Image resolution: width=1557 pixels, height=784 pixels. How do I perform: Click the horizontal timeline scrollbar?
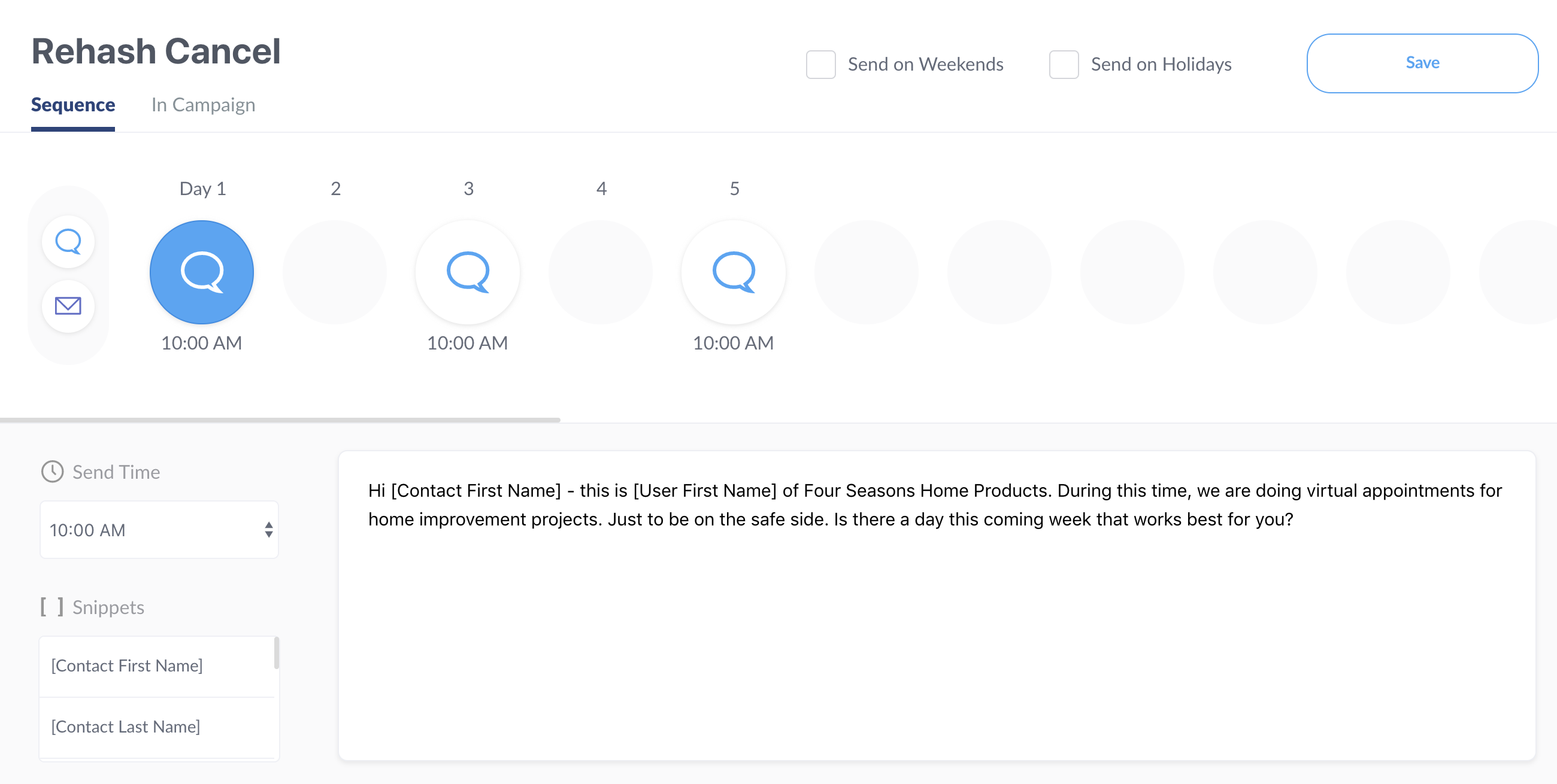(x=279, y=419)
